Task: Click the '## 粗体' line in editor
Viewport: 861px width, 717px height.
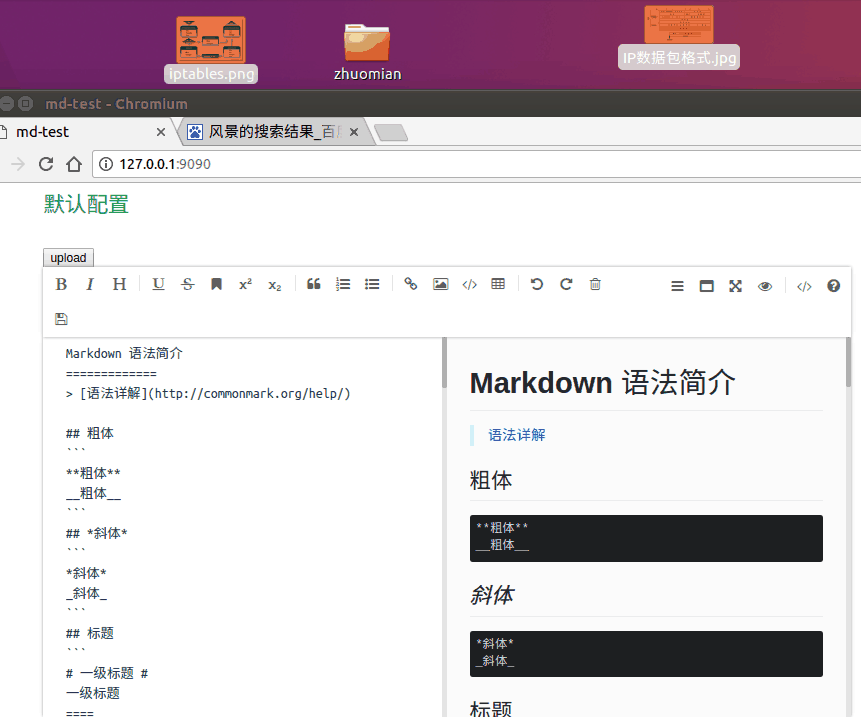Action: pyautogui.click(x=90, y=433)
